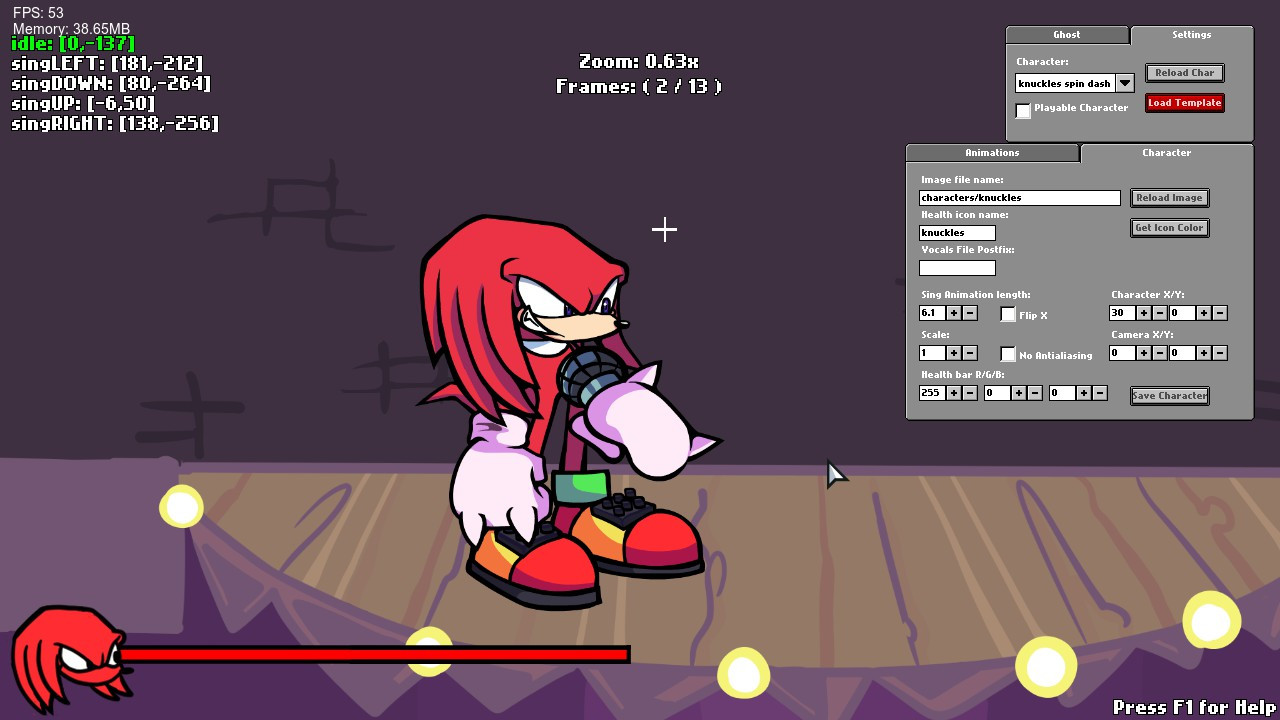Select the highlighted idle animation entry

(x=72, y=44)
